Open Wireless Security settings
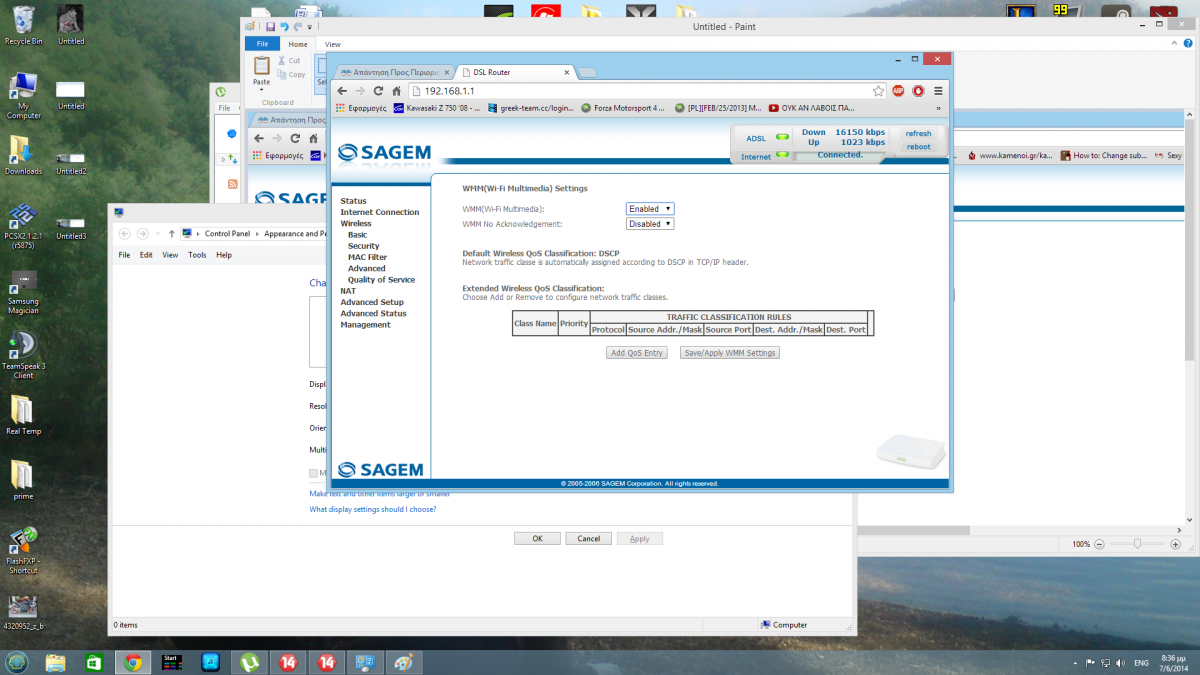 tap(364, 246)
